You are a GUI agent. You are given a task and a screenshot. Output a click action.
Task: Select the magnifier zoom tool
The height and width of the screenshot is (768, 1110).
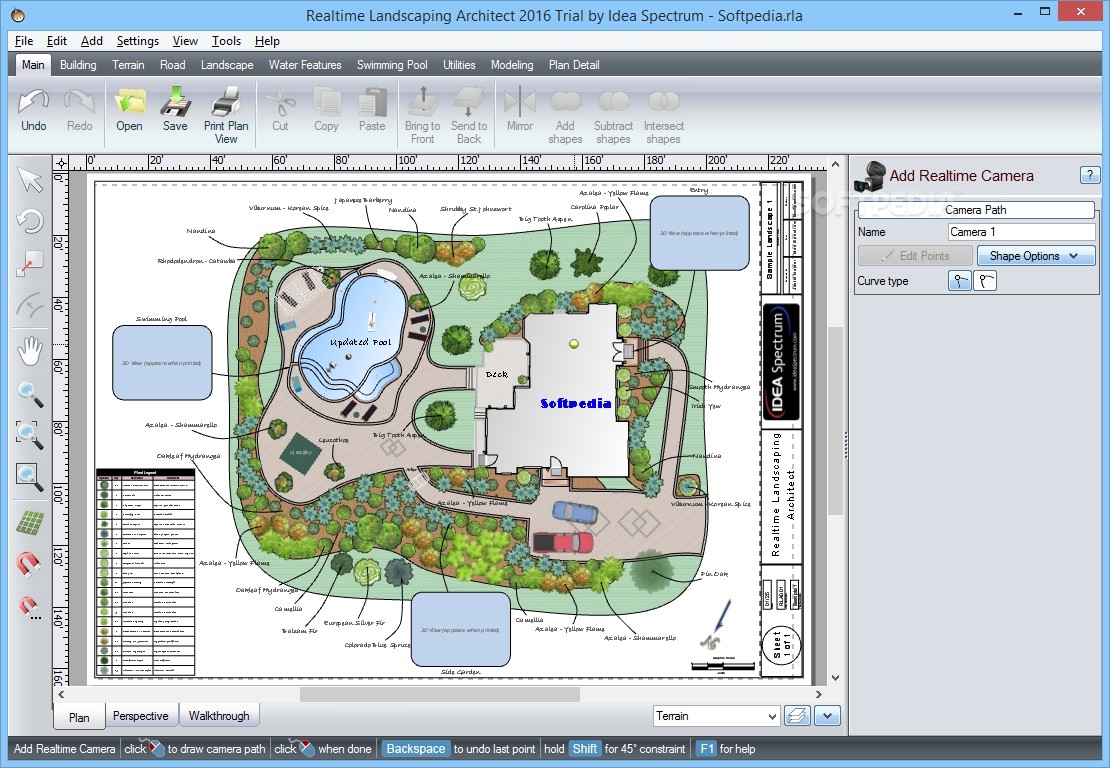point(30,394)
